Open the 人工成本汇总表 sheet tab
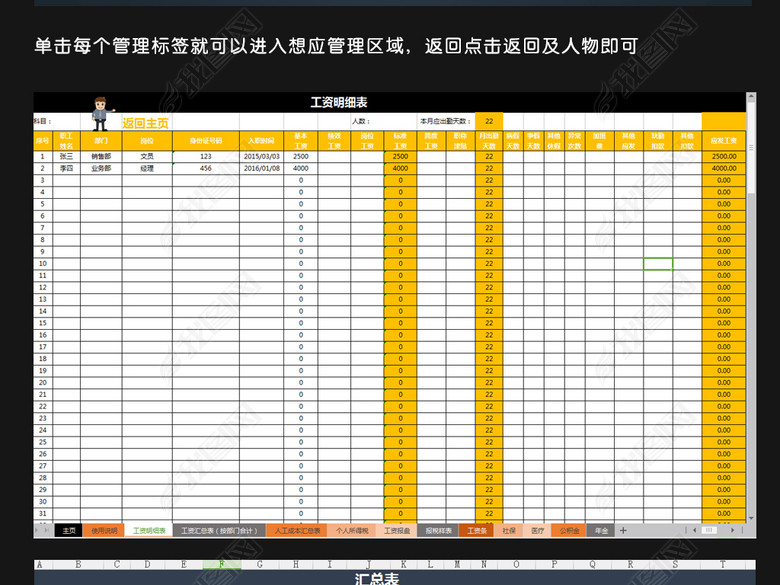This screenshot has width=780, height=585. pyautogui.click(x=297, y=531)
